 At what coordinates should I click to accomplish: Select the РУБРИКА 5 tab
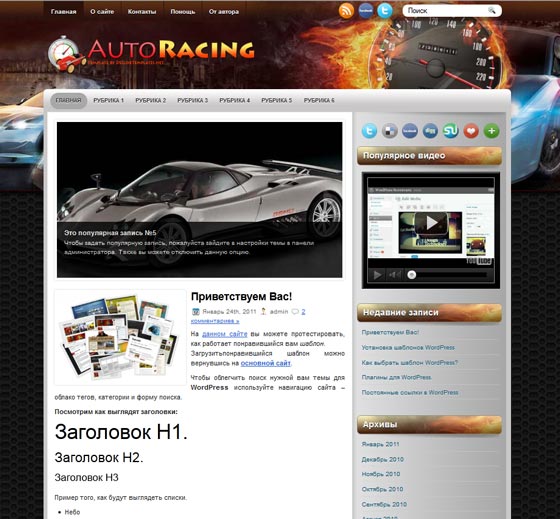(277, 100)
